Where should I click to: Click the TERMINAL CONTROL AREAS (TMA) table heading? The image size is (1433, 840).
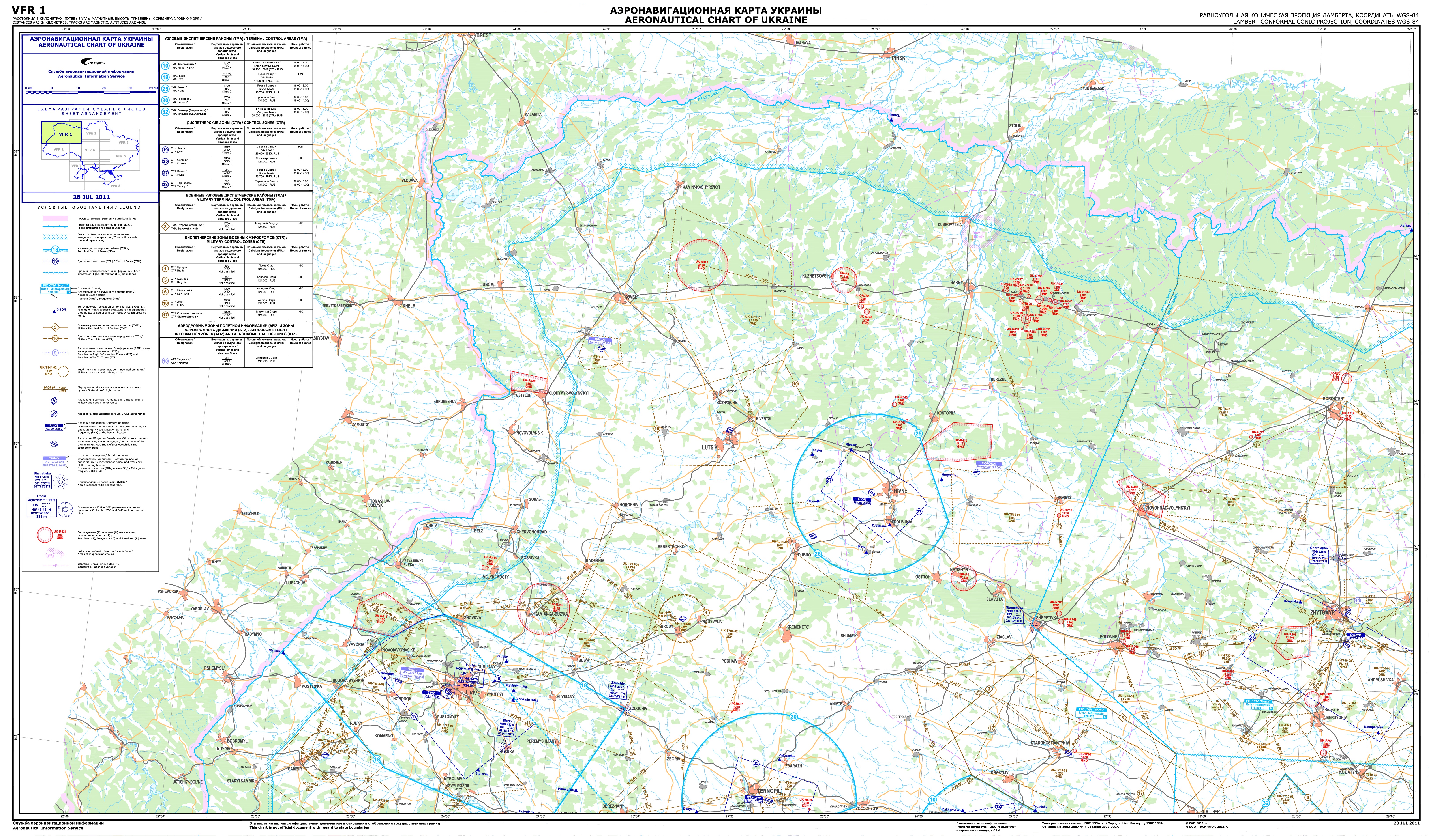236,39
